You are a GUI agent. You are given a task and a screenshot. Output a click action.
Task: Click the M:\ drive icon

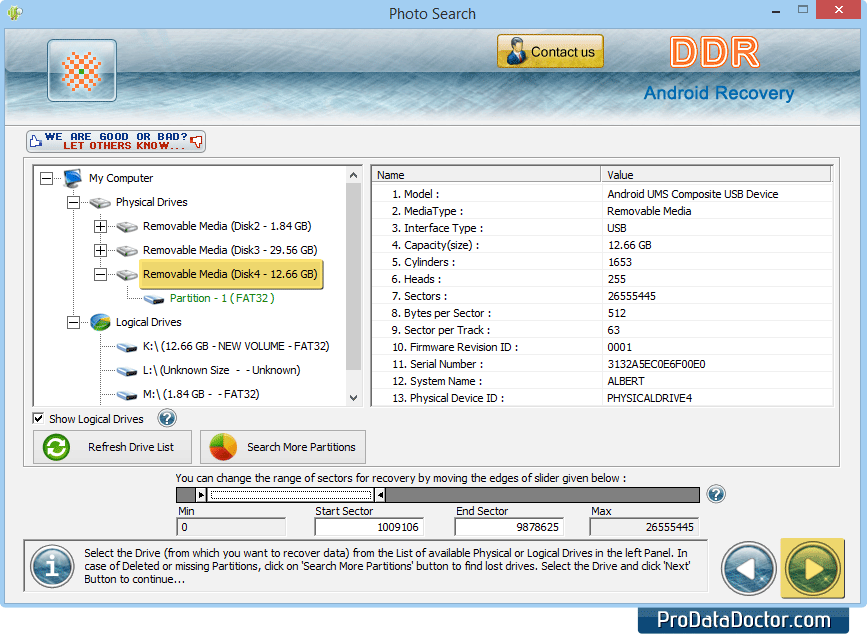pos(127,395)
